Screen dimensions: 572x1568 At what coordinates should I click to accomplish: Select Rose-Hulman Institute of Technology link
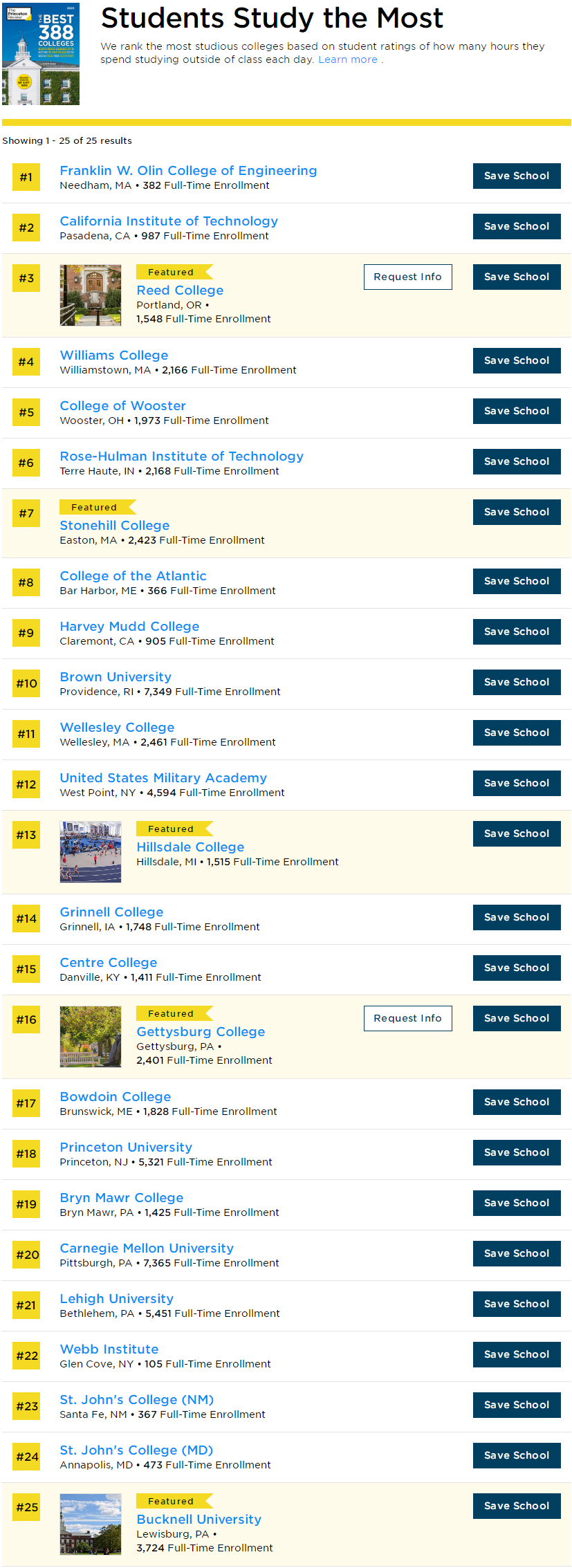[x=181, y=456]
